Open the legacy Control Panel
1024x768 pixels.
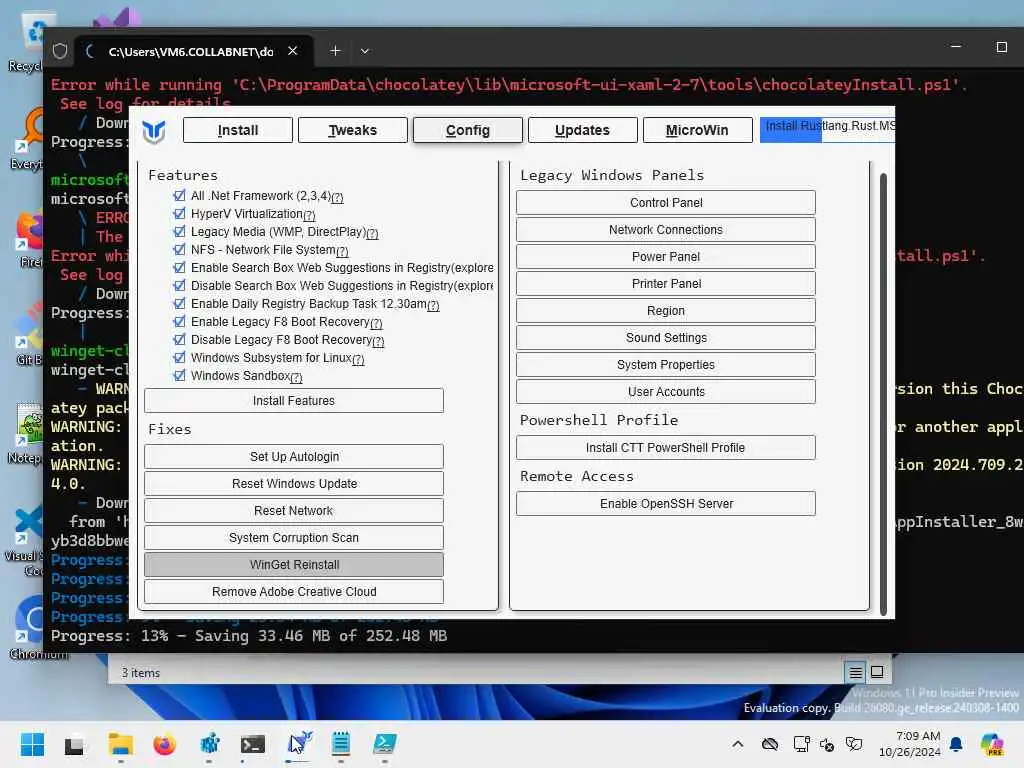coord(666,202)
